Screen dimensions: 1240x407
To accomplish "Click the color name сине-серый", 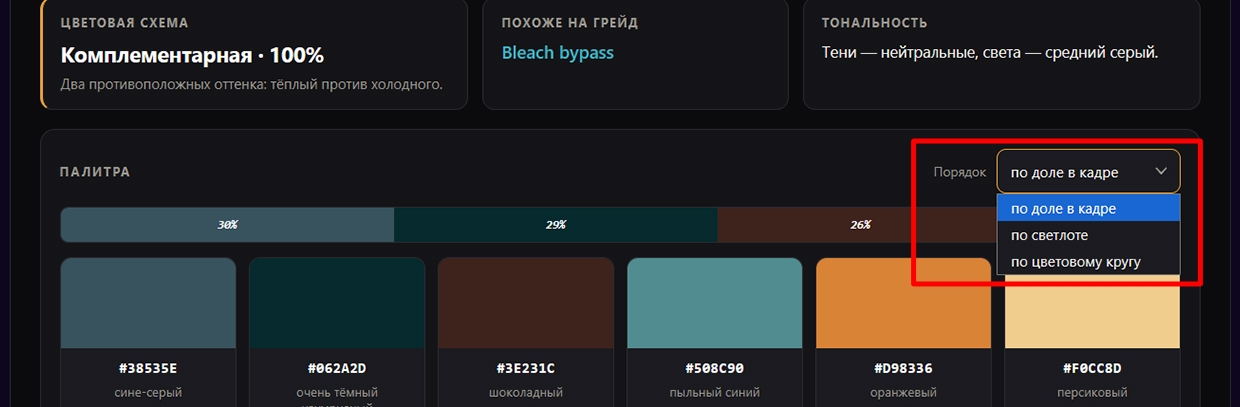I will pyautogui.click(x=148, y=393).
